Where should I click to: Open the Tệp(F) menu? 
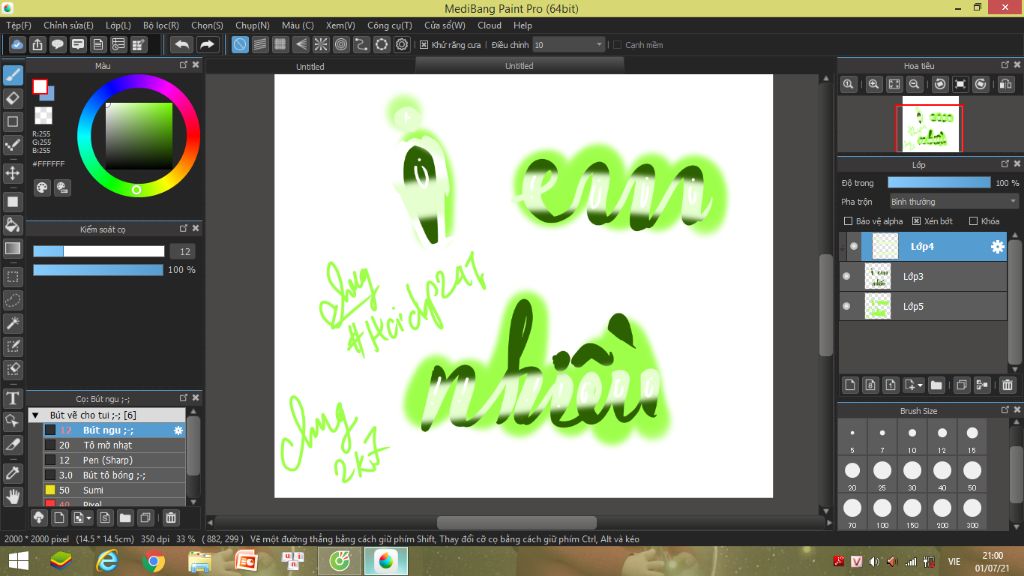[18, 25]
